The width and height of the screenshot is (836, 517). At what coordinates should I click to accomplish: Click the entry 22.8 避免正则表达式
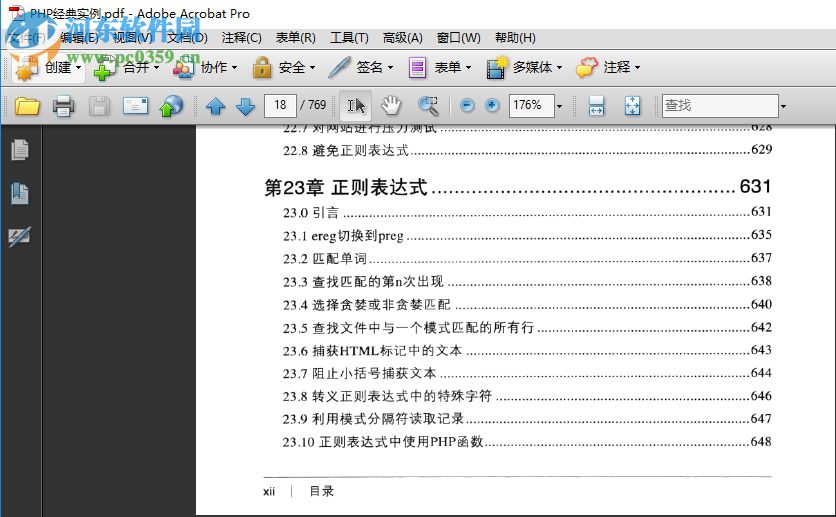tap(346, 150)
